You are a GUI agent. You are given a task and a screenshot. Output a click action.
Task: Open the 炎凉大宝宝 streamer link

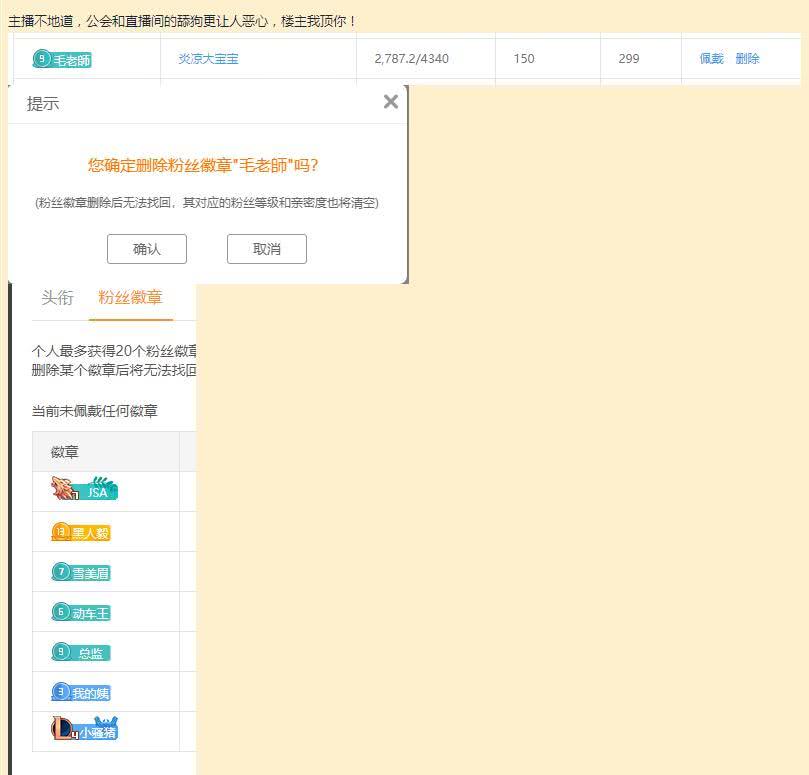207,59
